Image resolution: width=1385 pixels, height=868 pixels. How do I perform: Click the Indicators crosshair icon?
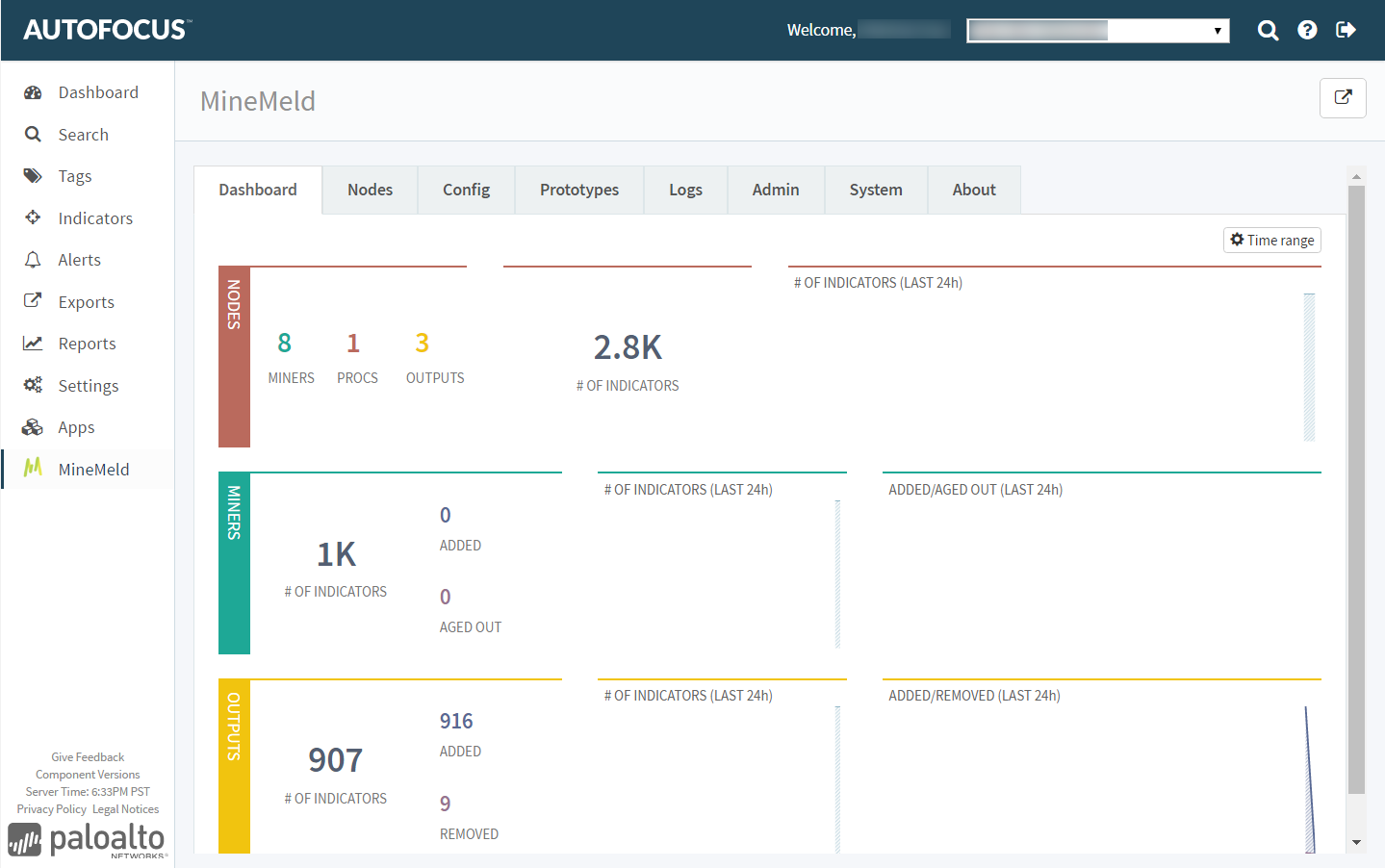[33, 217]
